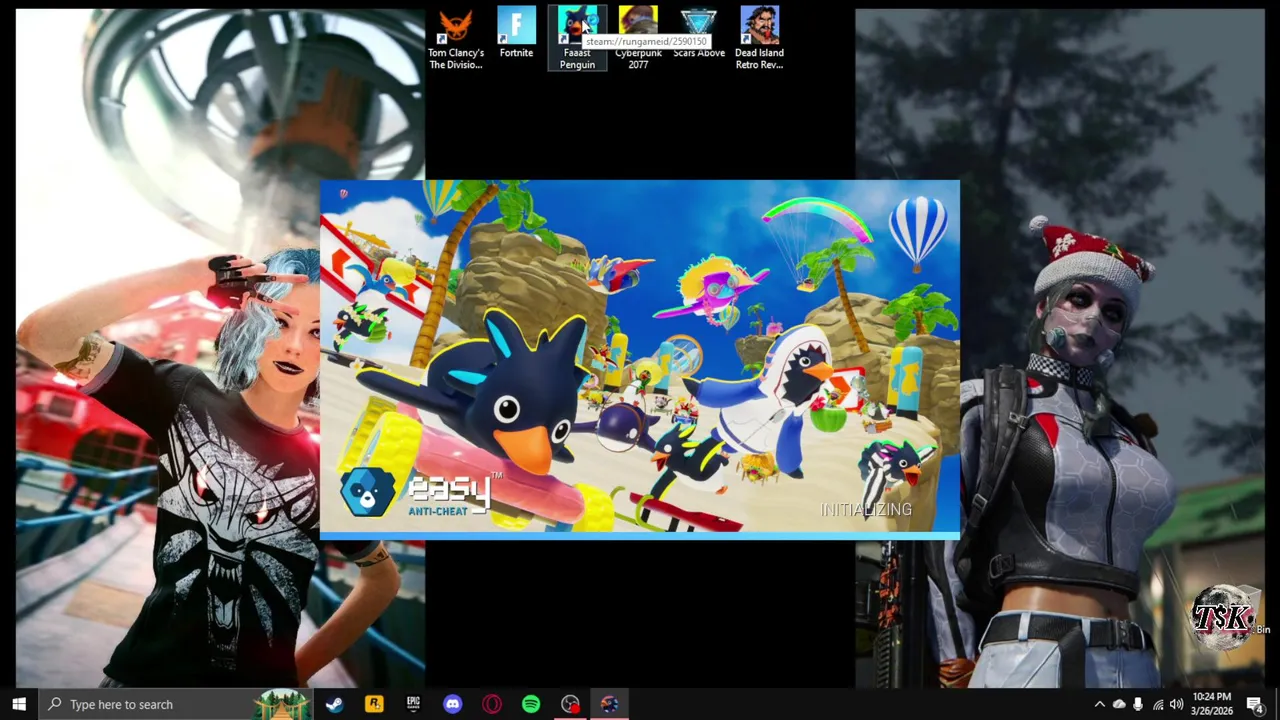Open the volume speaker control
This screenshot has height=720, width=1280.
click(1177, 704)
